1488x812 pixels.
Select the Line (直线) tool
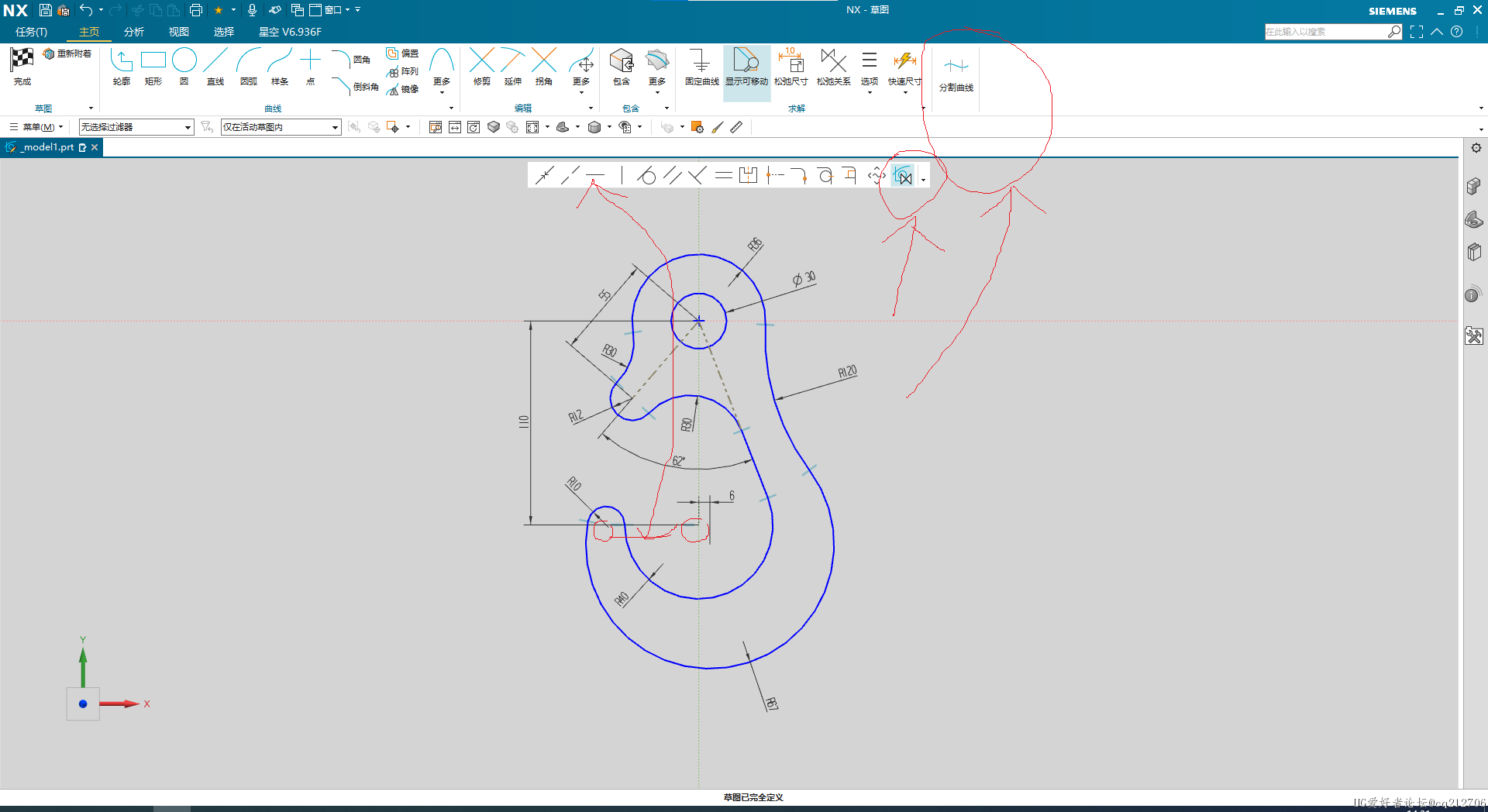[215, 67]
